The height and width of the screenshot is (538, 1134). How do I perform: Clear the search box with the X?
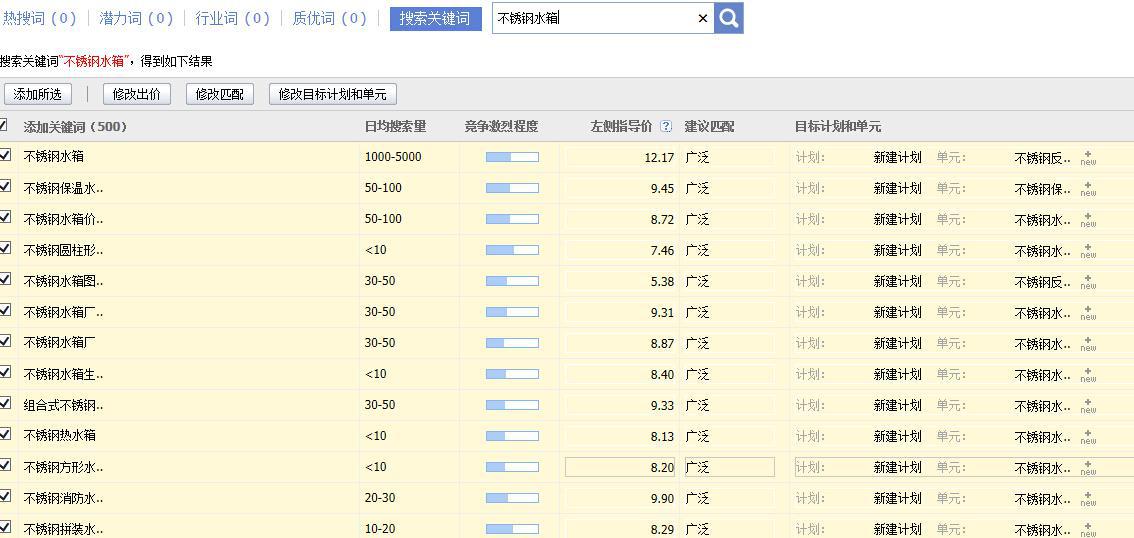(702, 18)
